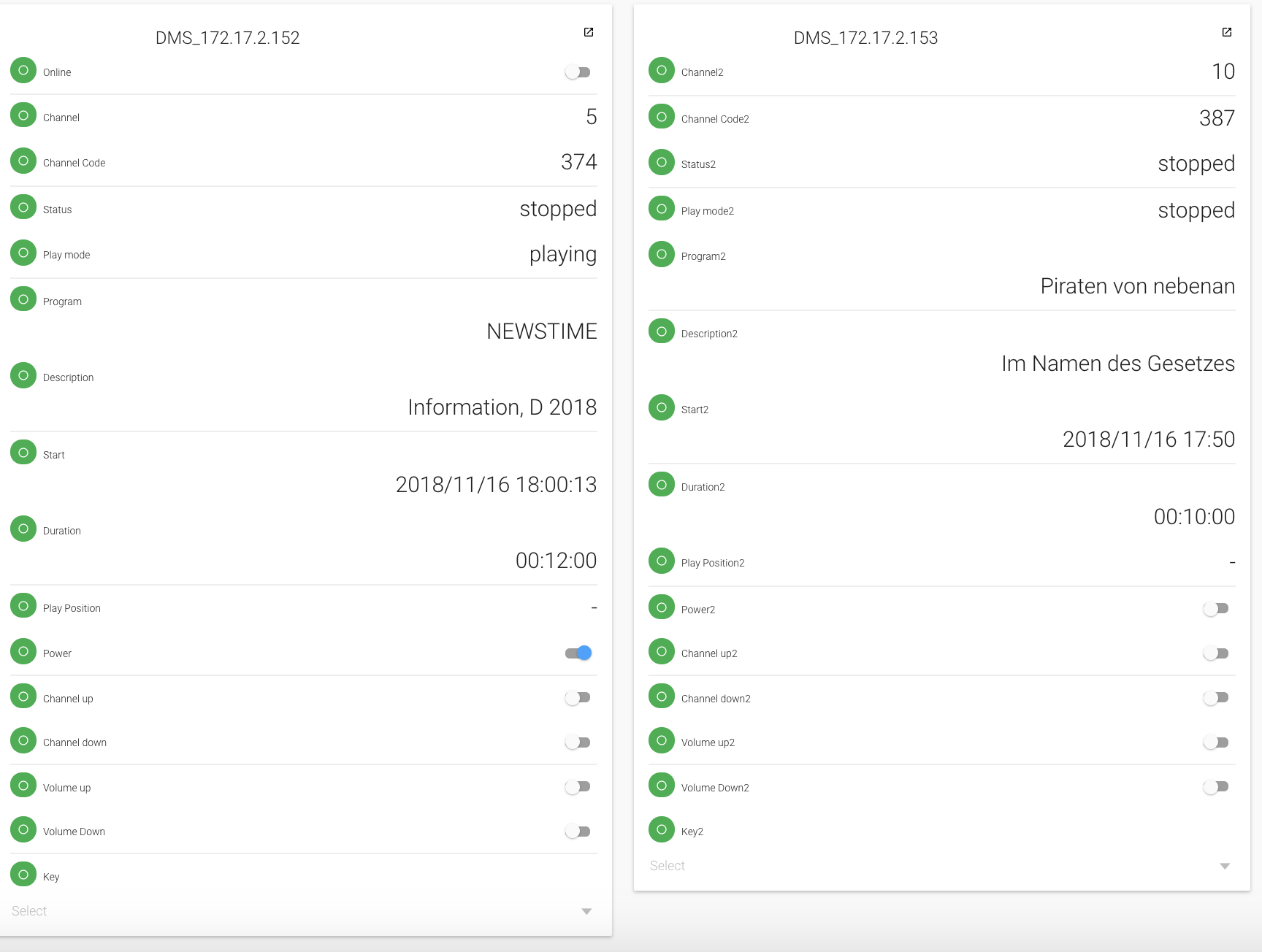Screen dimensions: 1262x952
Task: Click the green icon next to Key2
Action: 662,830
